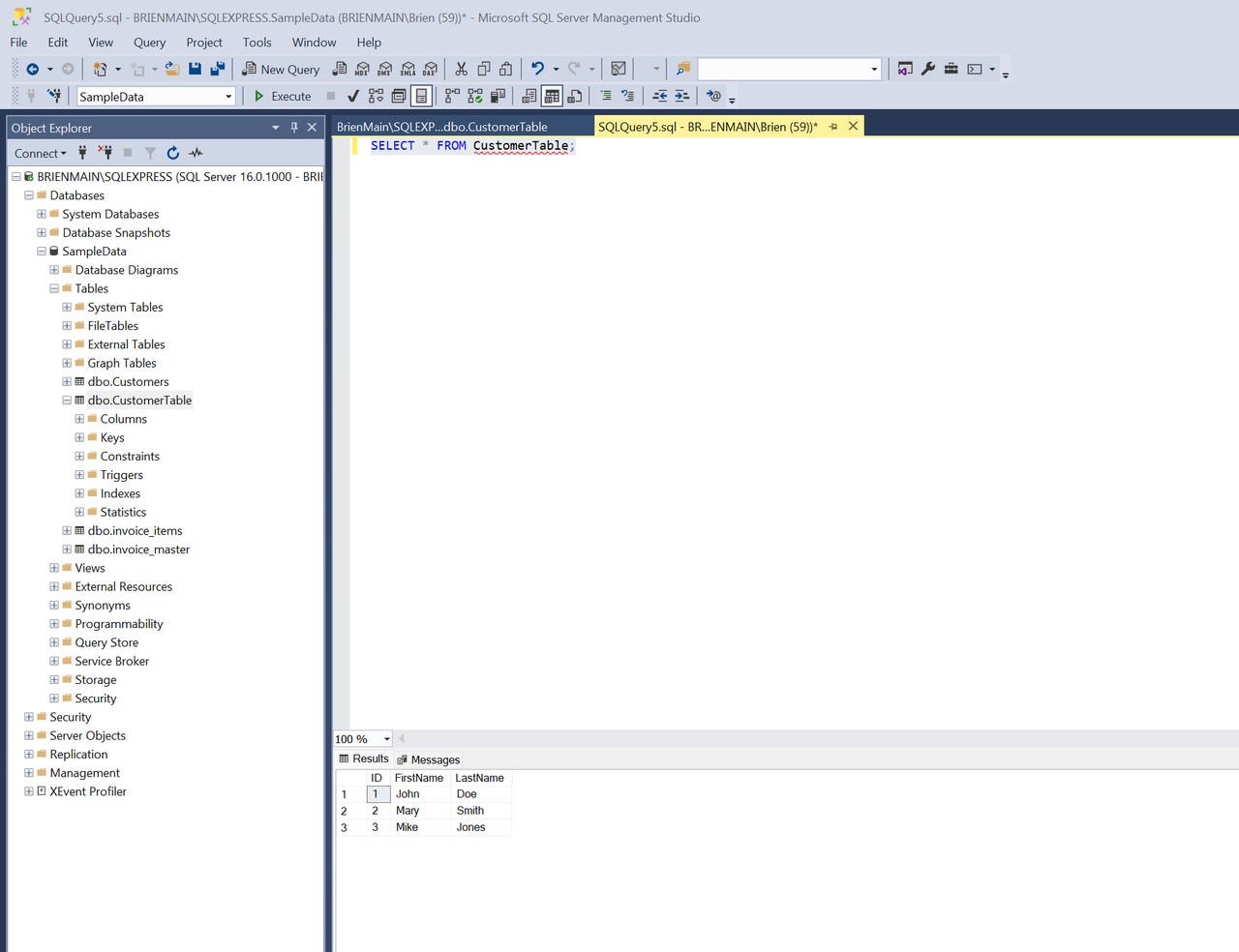
Task: Refresh the Object Explorer tree
Action: coord(172,153)
